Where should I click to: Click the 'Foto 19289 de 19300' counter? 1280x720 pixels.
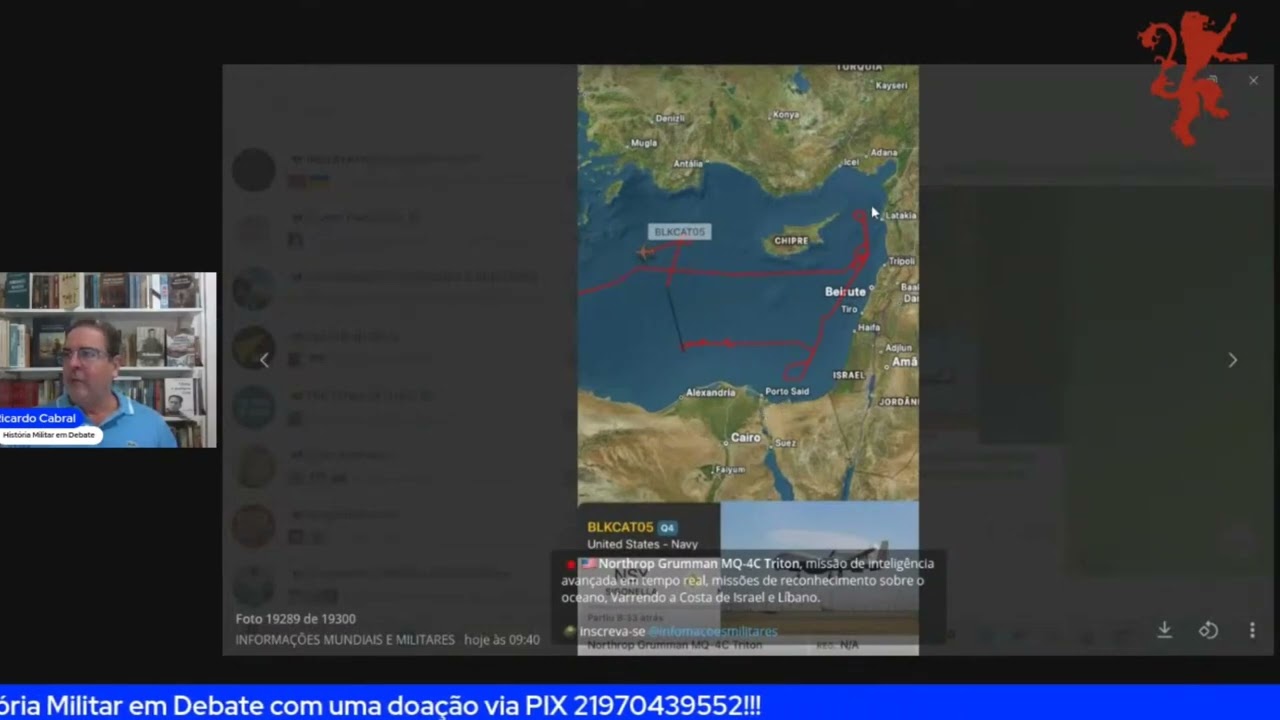[296, 619]
